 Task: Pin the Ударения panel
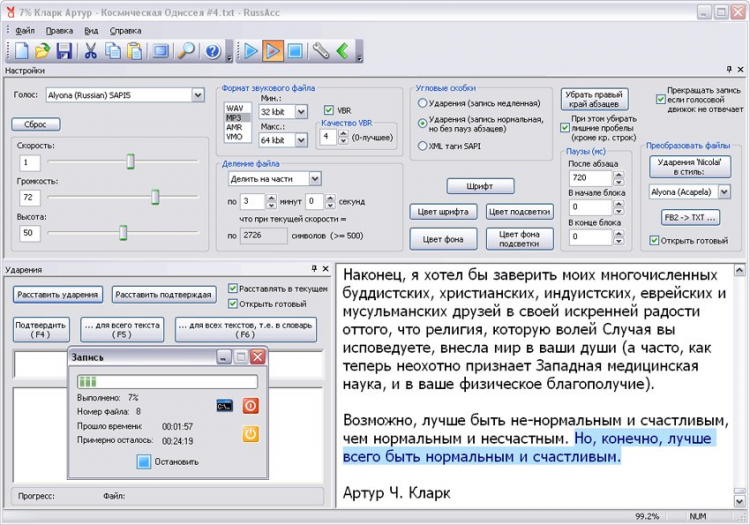click(314, 269)
